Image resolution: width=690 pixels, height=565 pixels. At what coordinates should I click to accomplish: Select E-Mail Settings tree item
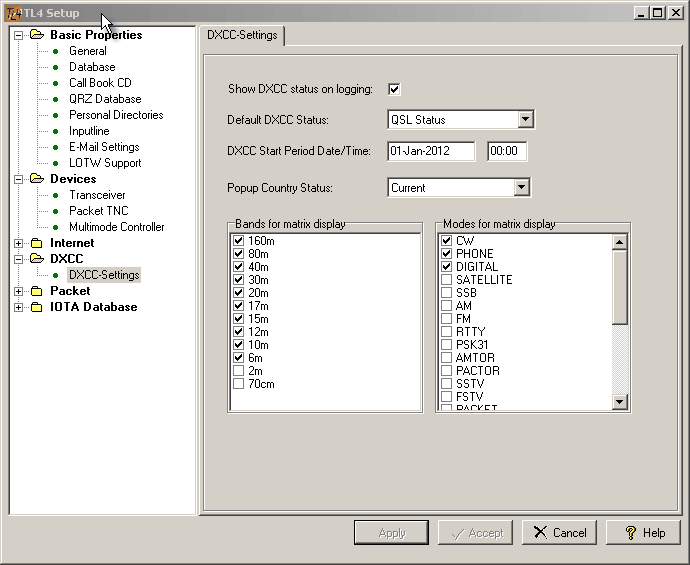104,147
